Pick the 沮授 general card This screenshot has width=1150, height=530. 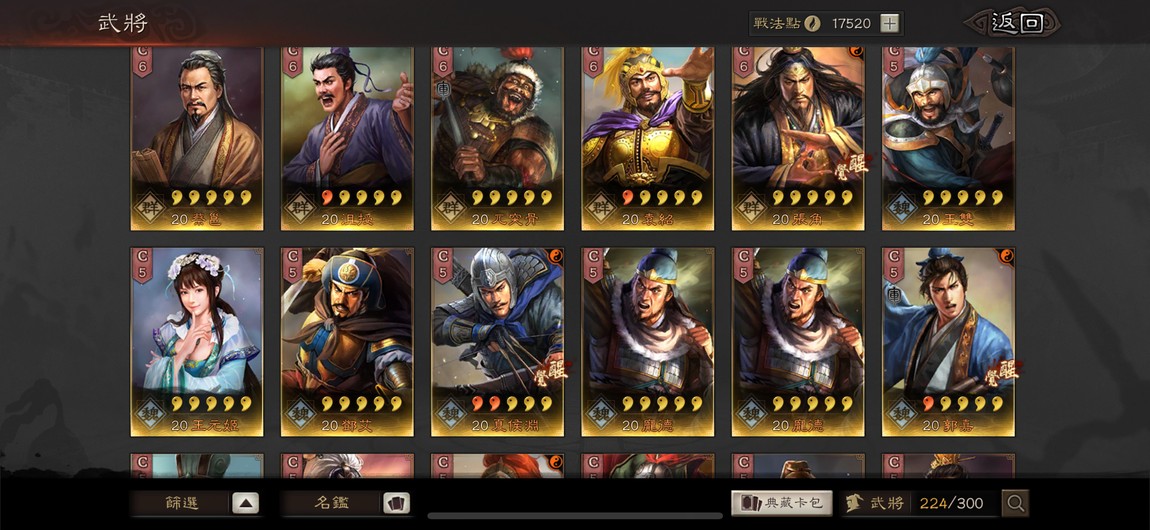tap(347, 138)
